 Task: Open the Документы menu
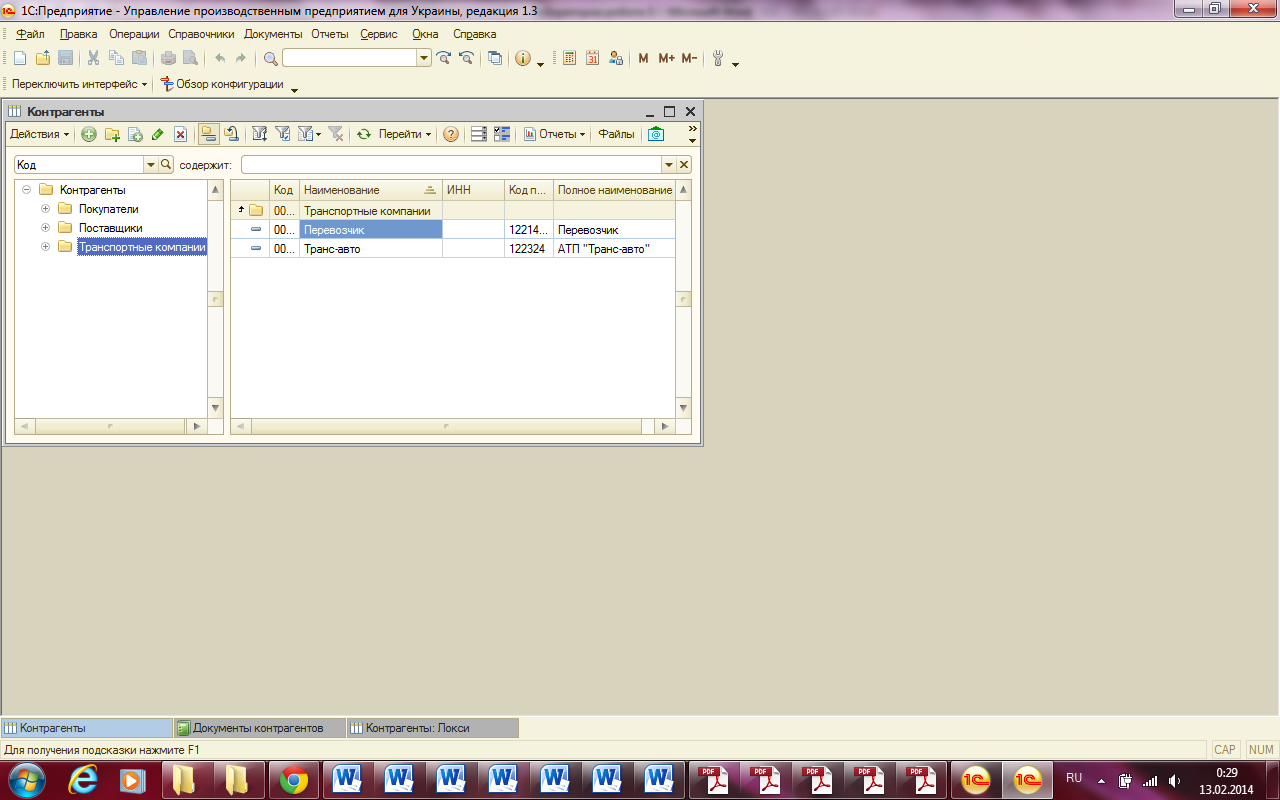click(273, 34)
